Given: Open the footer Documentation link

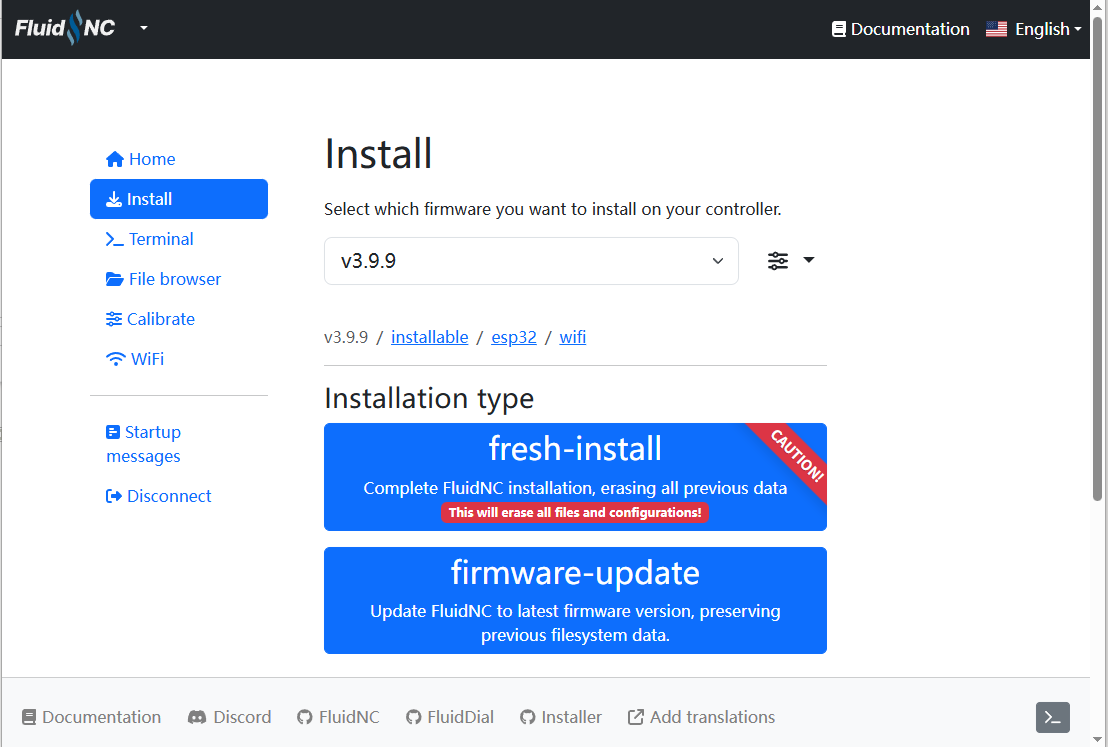Looking at the screenshot, I should click(91, 717).
